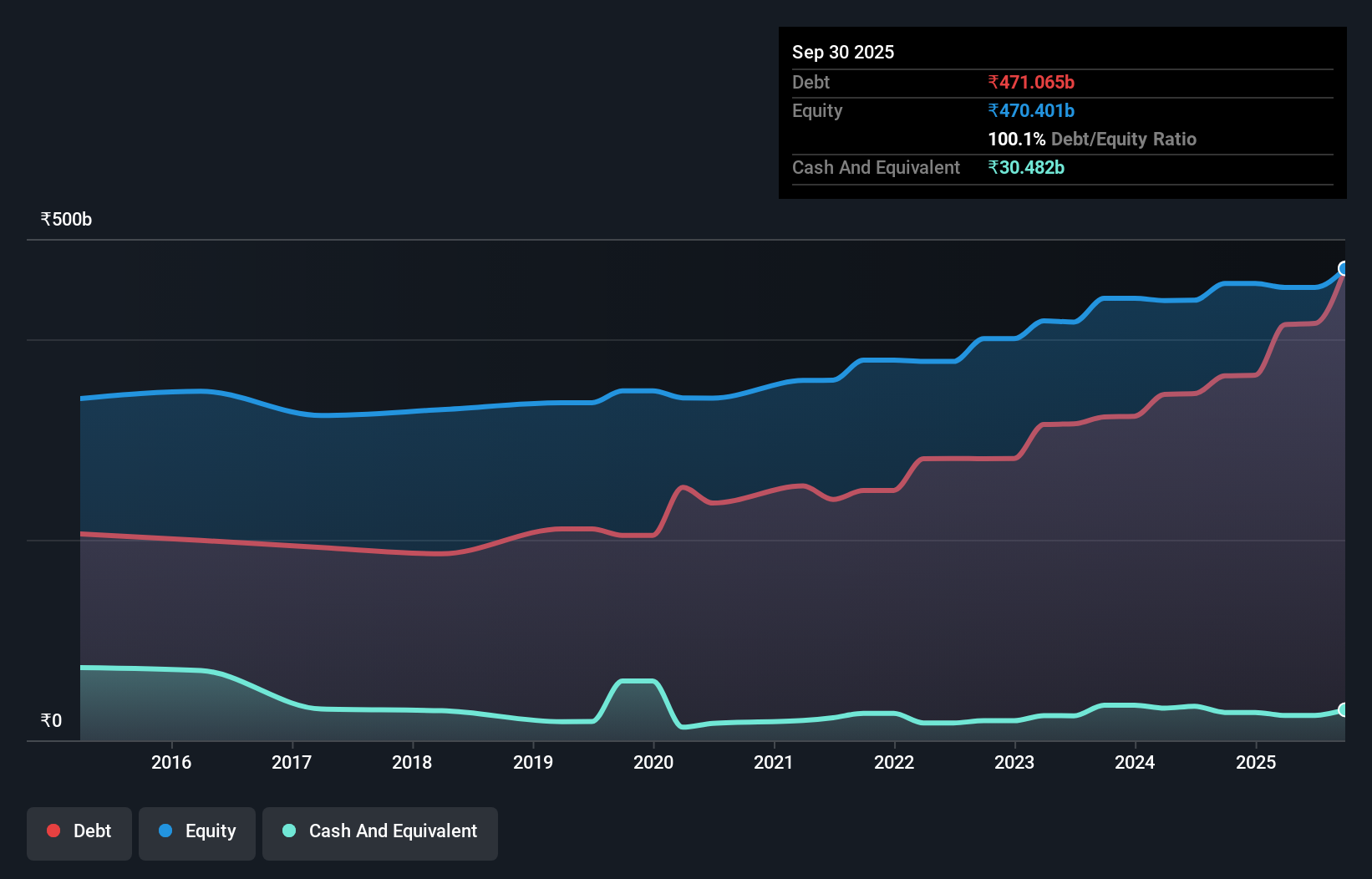Click the blue Equity legend dot
The width and height of the screenshot is (1372, 879).
pos(165,831)
